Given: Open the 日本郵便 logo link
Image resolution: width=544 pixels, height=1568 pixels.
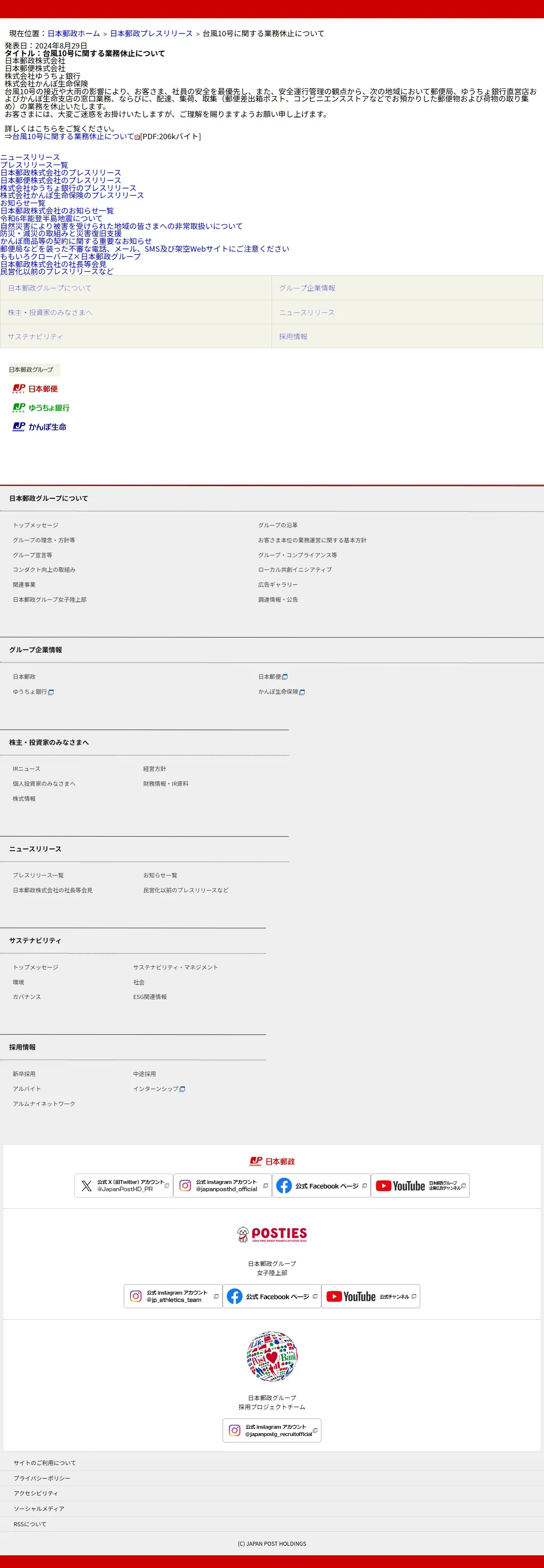Looking at the screenshot, I should tap(35, 388).
